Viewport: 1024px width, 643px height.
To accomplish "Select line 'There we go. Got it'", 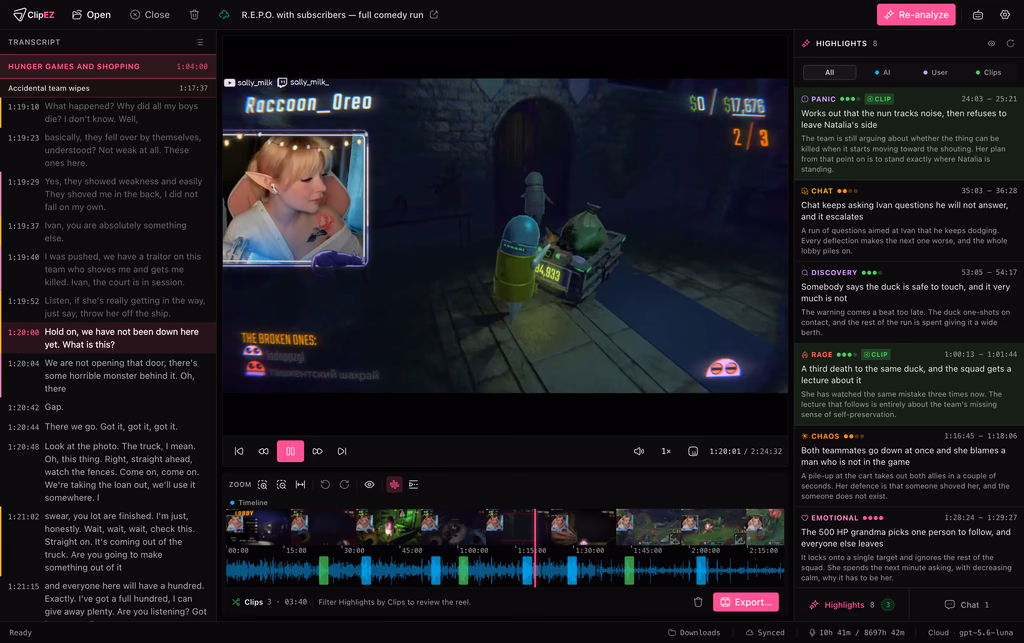I will point(108,427).
